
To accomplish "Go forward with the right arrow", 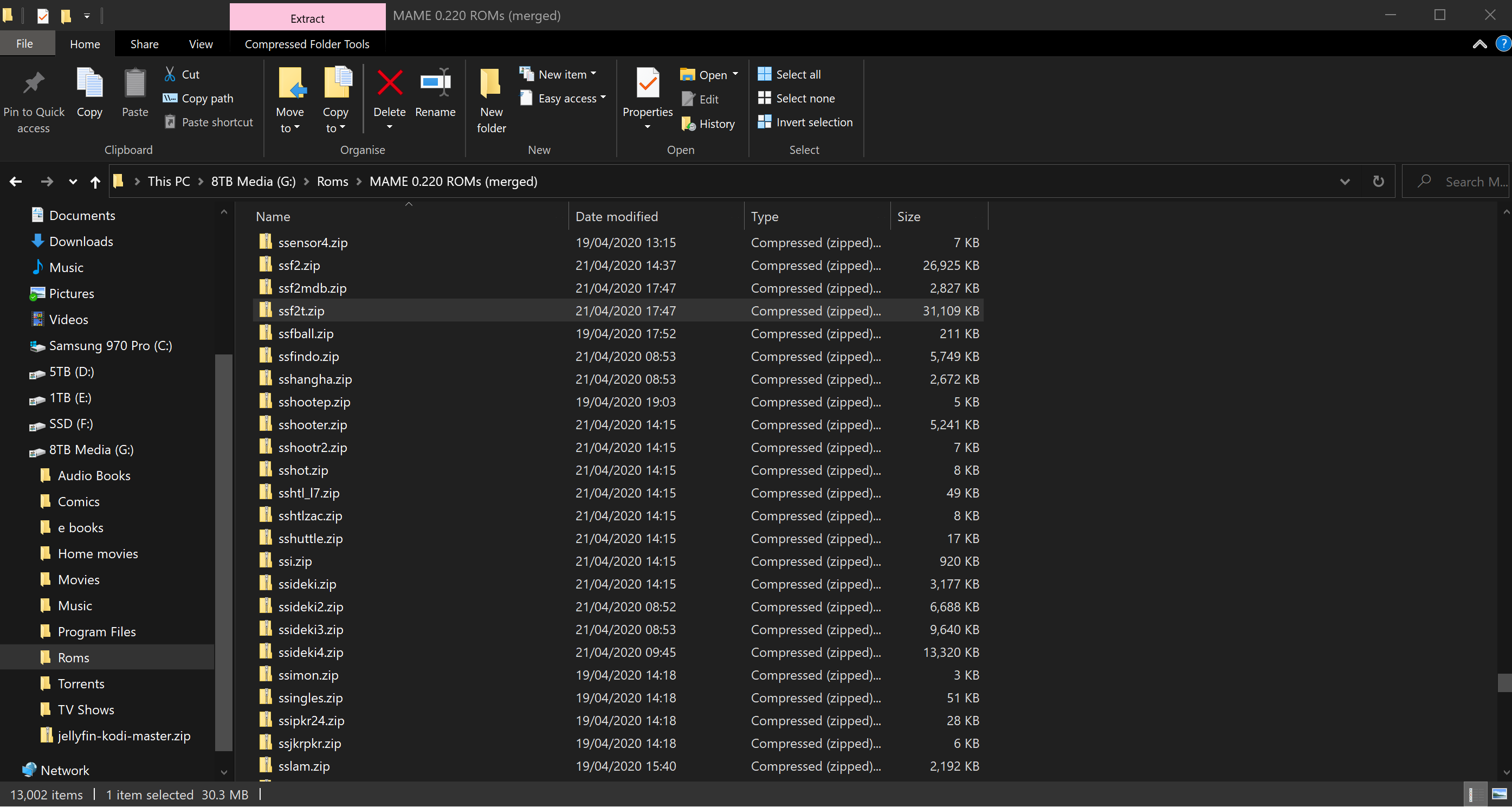I will (47, 182).
